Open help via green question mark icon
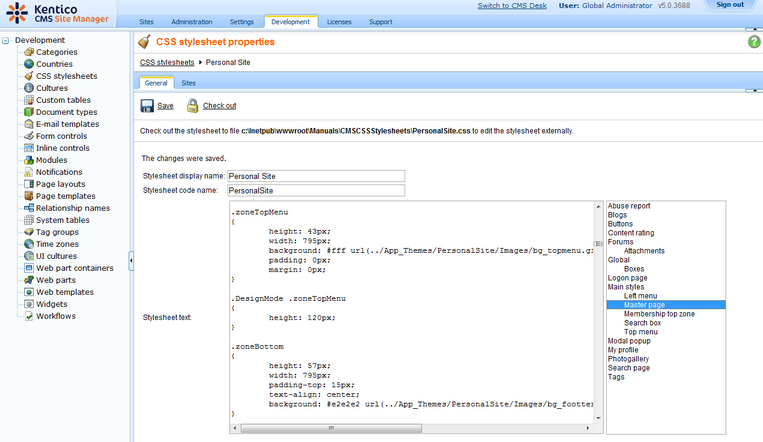Image resolution: width=763 pixels, height=442 pixels. coord(754,42)
